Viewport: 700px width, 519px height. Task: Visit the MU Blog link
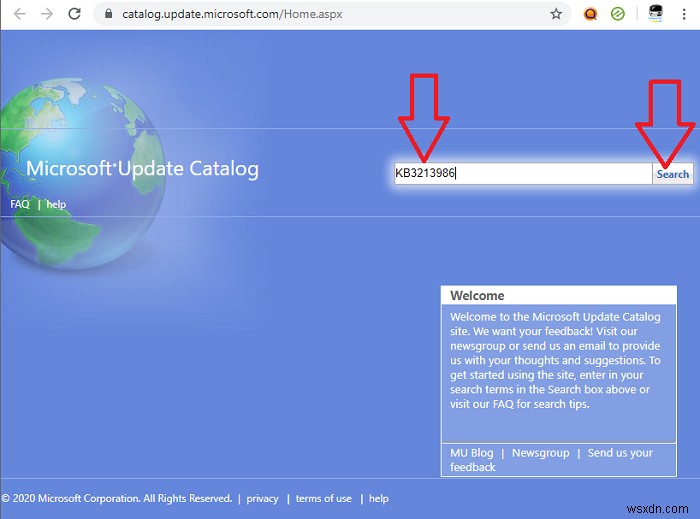(471, 453)
